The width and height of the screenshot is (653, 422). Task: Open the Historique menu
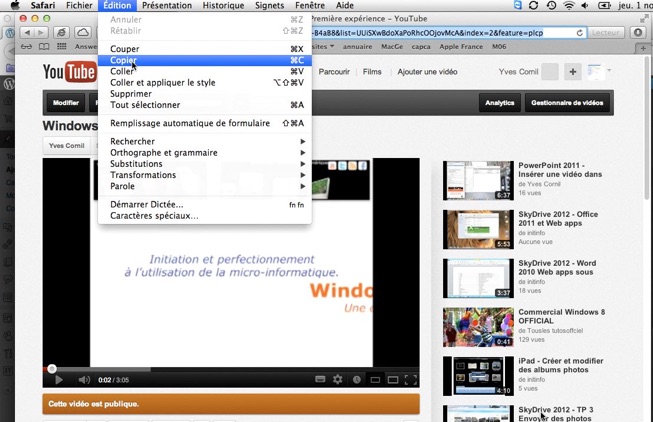[223, 5]
